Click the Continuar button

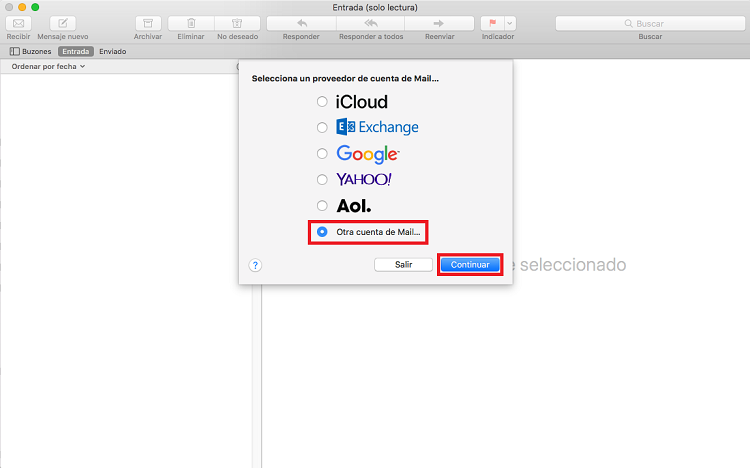coord(470,265)
